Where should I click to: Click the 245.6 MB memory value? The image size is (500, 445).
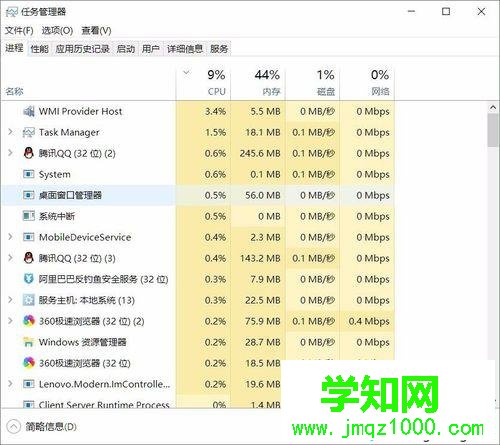point(260,153)
